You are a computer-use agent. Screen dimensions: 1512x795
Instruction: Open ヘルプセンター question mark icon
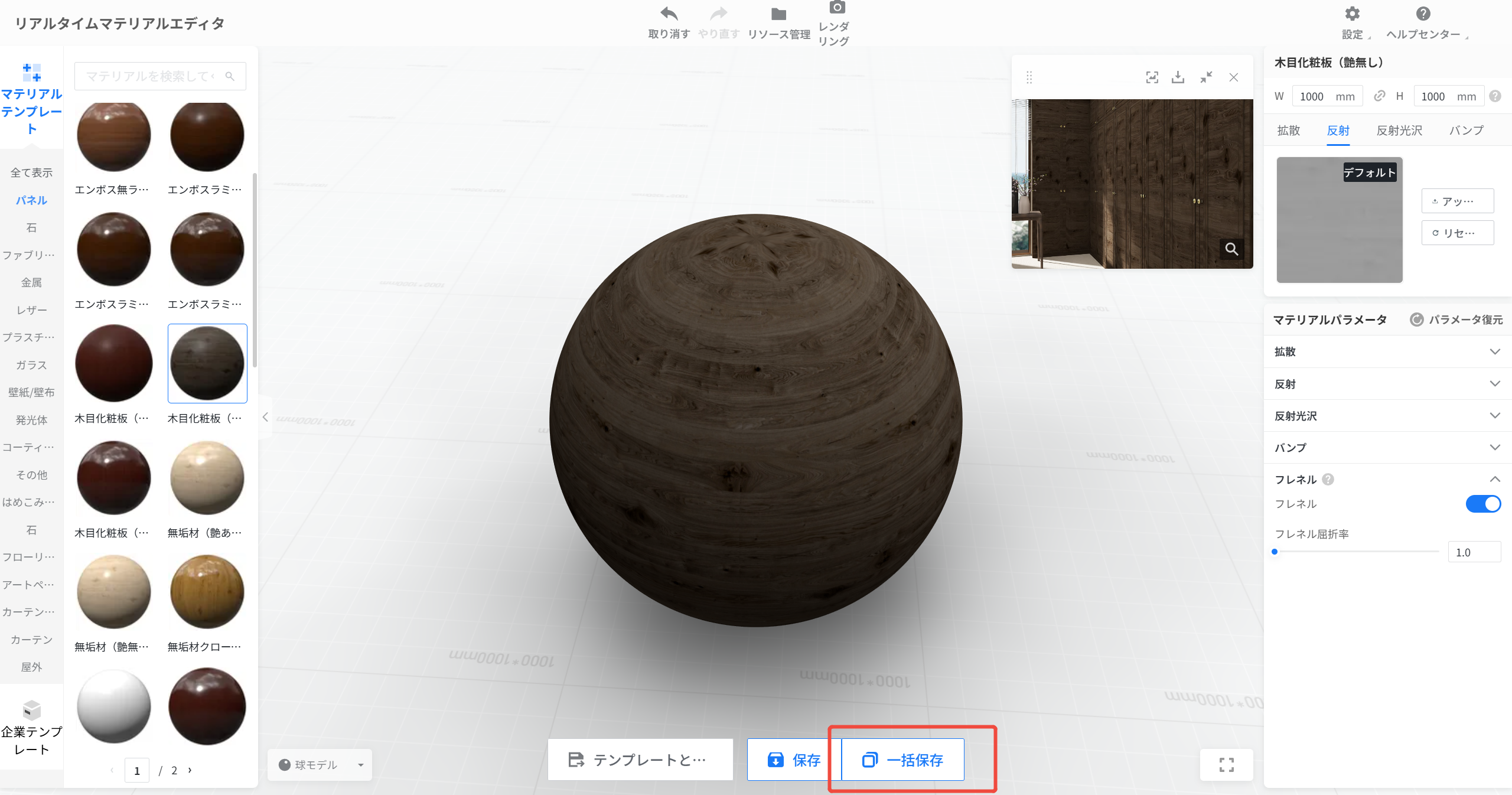click(x=1423, y=14)
